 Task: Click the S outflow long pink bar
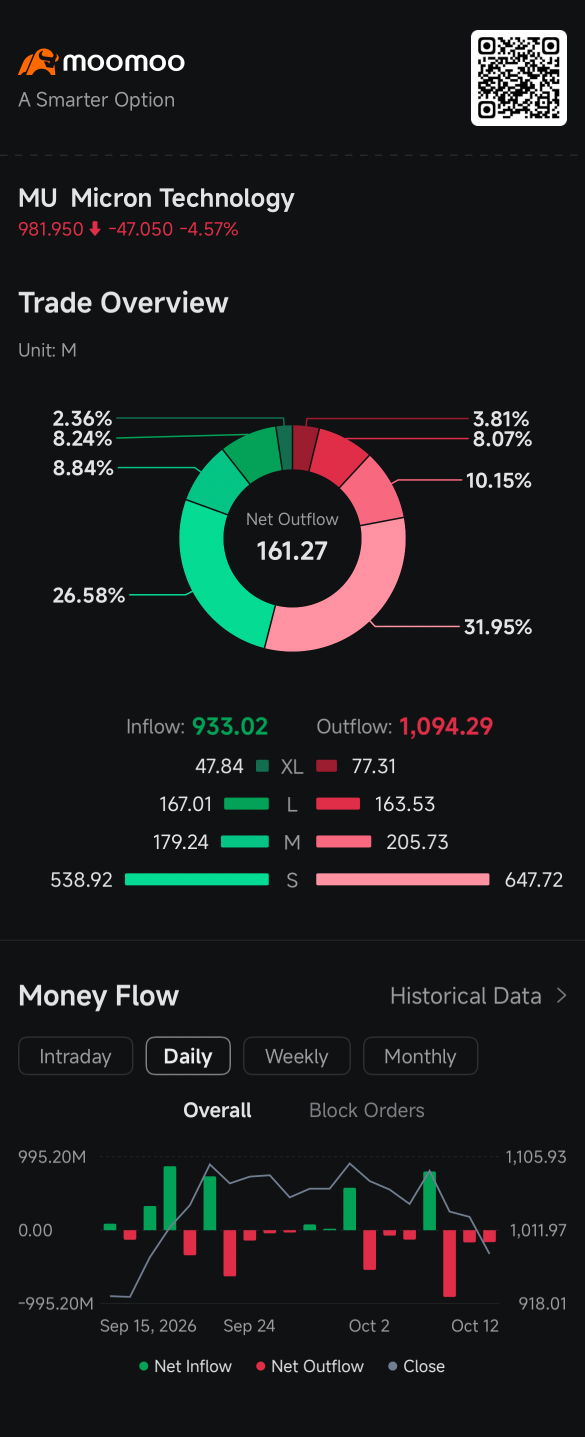[x=403, y=880]
